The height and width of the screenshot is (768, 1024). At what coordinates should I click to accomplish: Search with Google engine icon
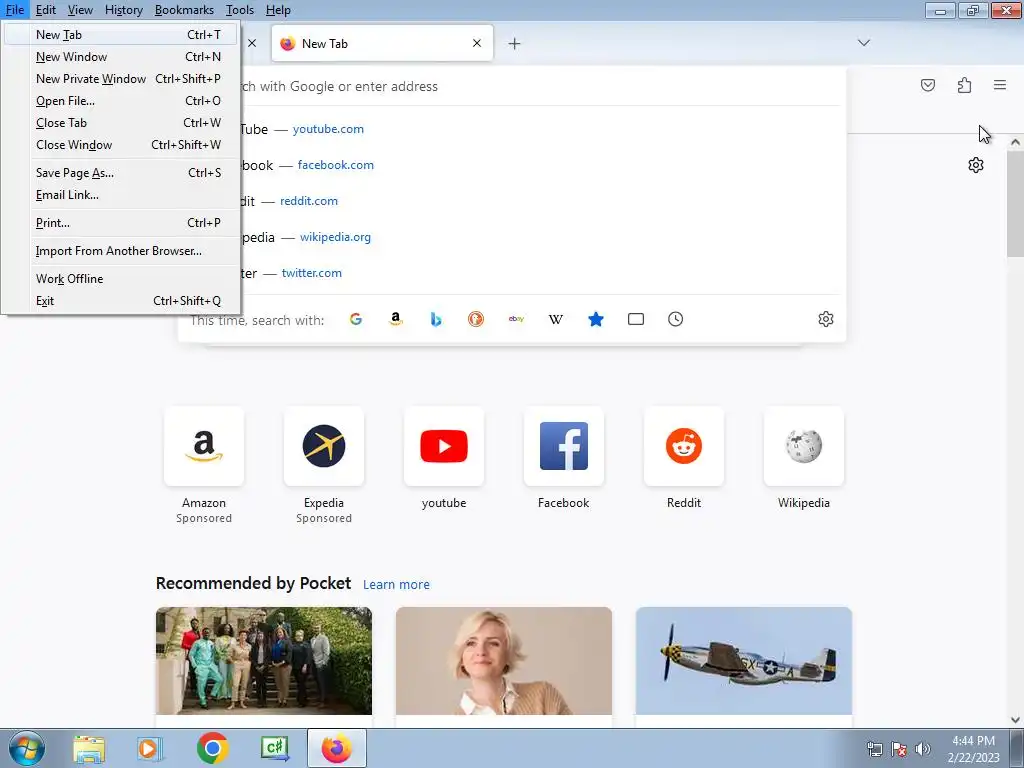pos(356,319)
